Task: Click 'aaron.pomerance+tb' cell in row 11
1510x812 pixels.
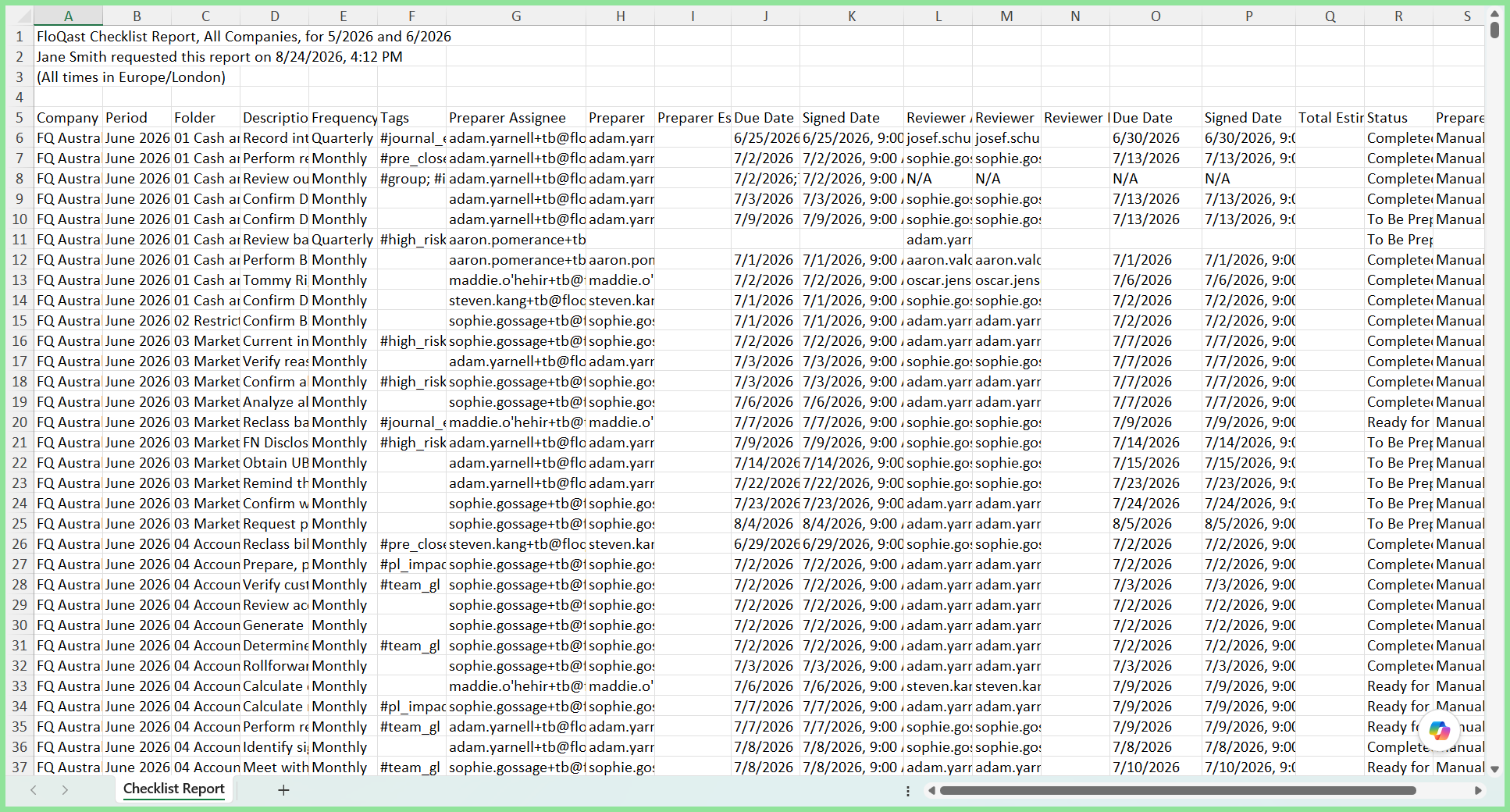Action: (516, 240)
